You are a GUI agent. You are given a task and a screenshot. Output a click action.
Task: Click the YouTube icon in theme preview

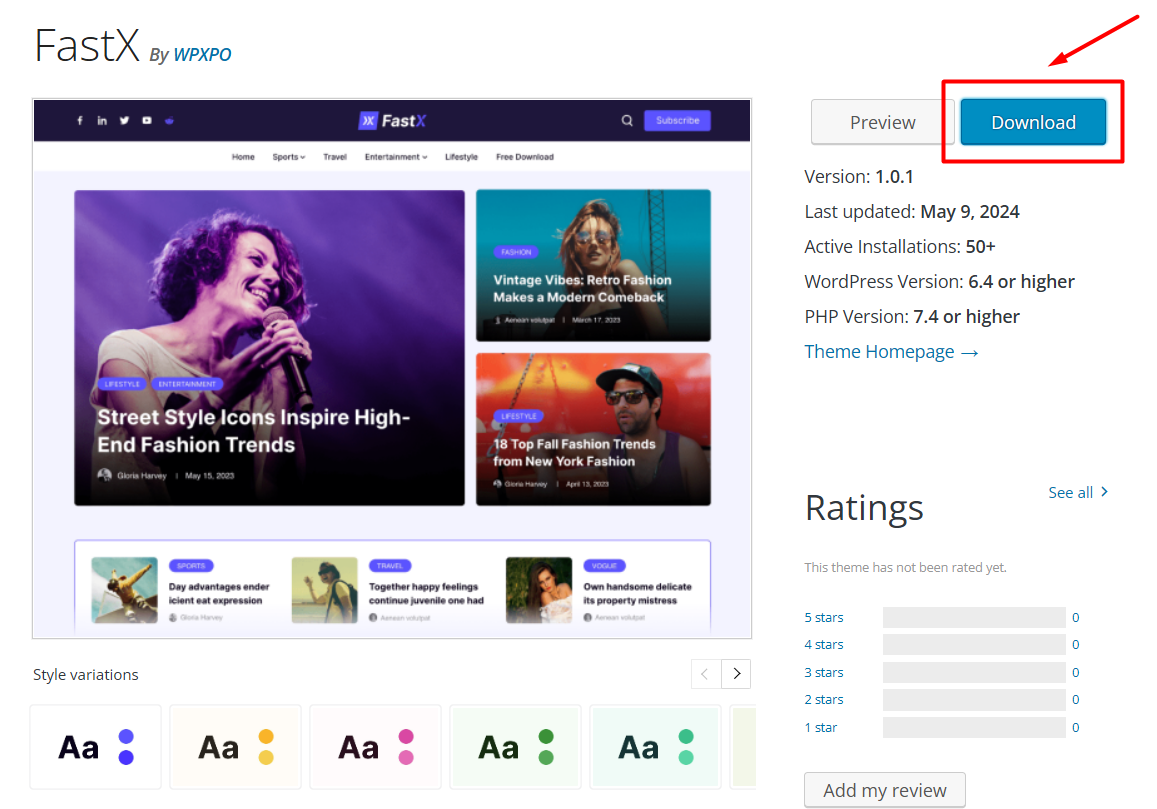coord(147,120)
